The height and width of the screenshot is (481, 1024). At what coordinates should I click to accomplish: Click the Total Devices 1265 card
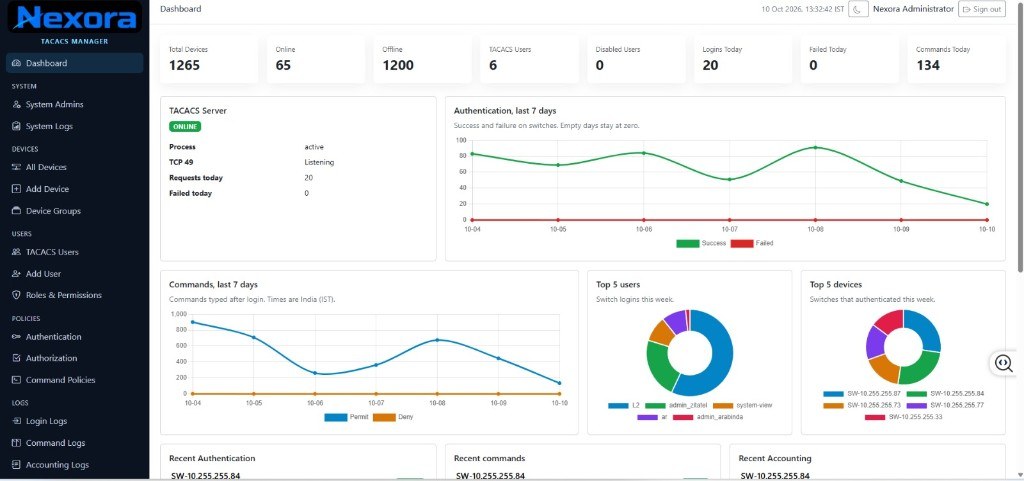pyautogui.click(x=209, y=59)
